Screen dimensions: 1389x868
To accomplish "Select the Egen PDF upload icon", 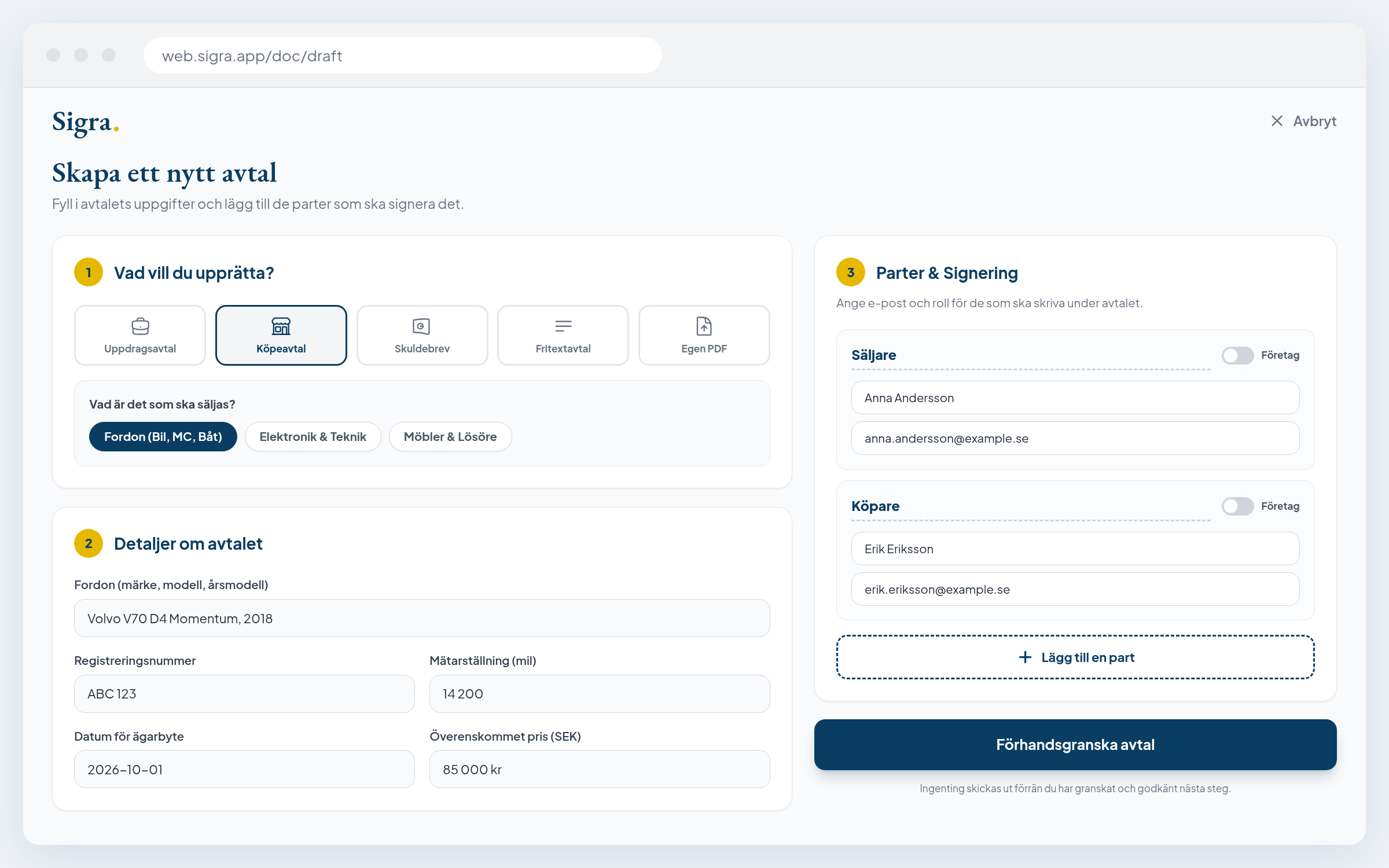I will [x=704, y=326].
